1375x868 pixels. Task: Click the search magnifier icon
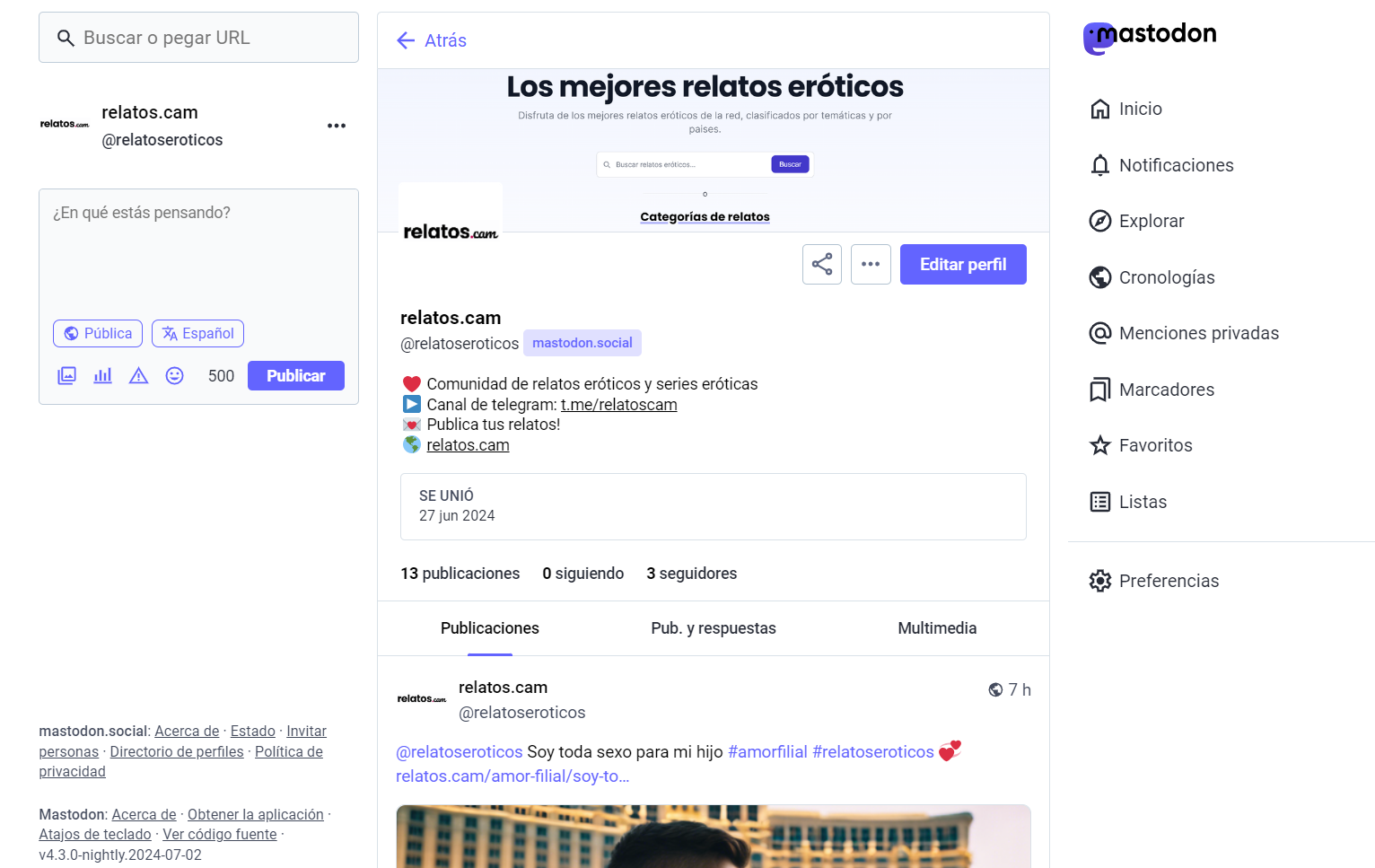(66, 38)
